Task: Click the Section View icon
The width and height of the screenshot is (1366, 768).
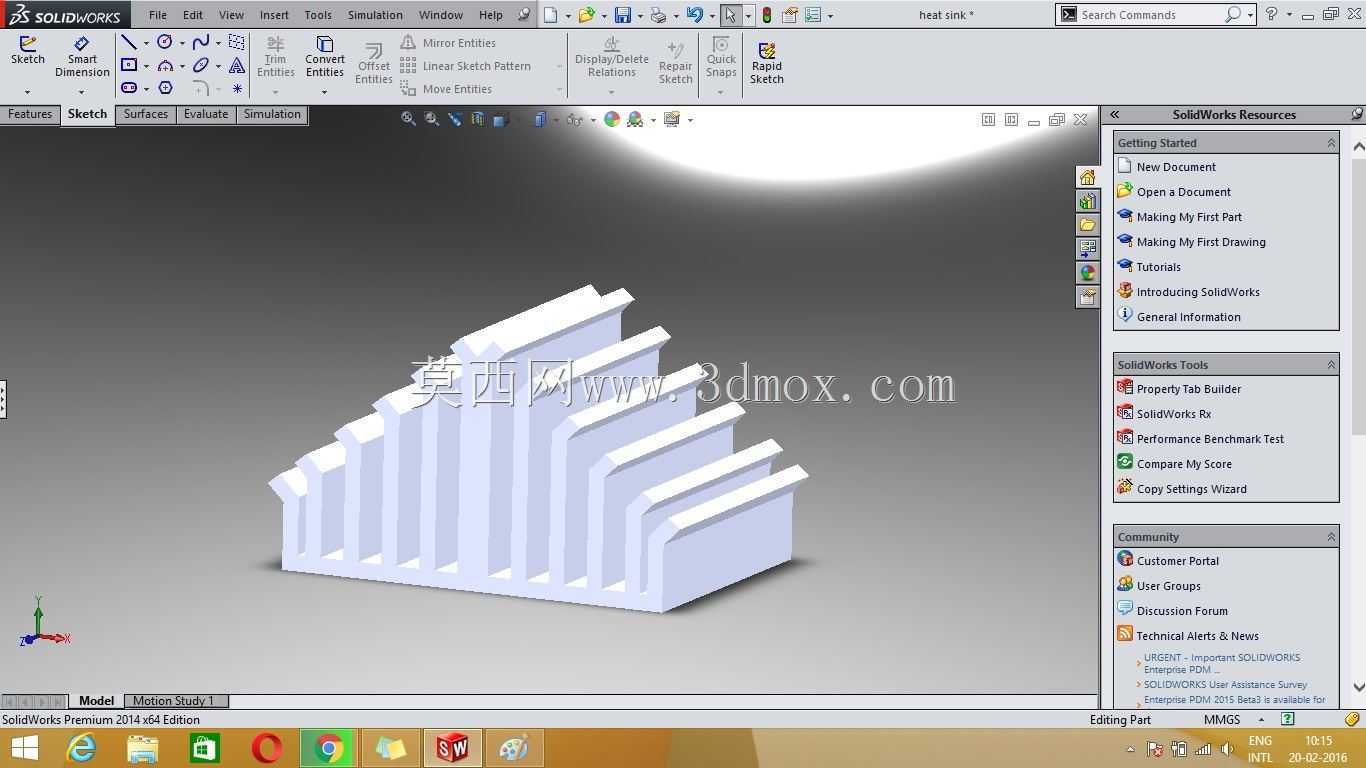Action: (x=478, y=119)
